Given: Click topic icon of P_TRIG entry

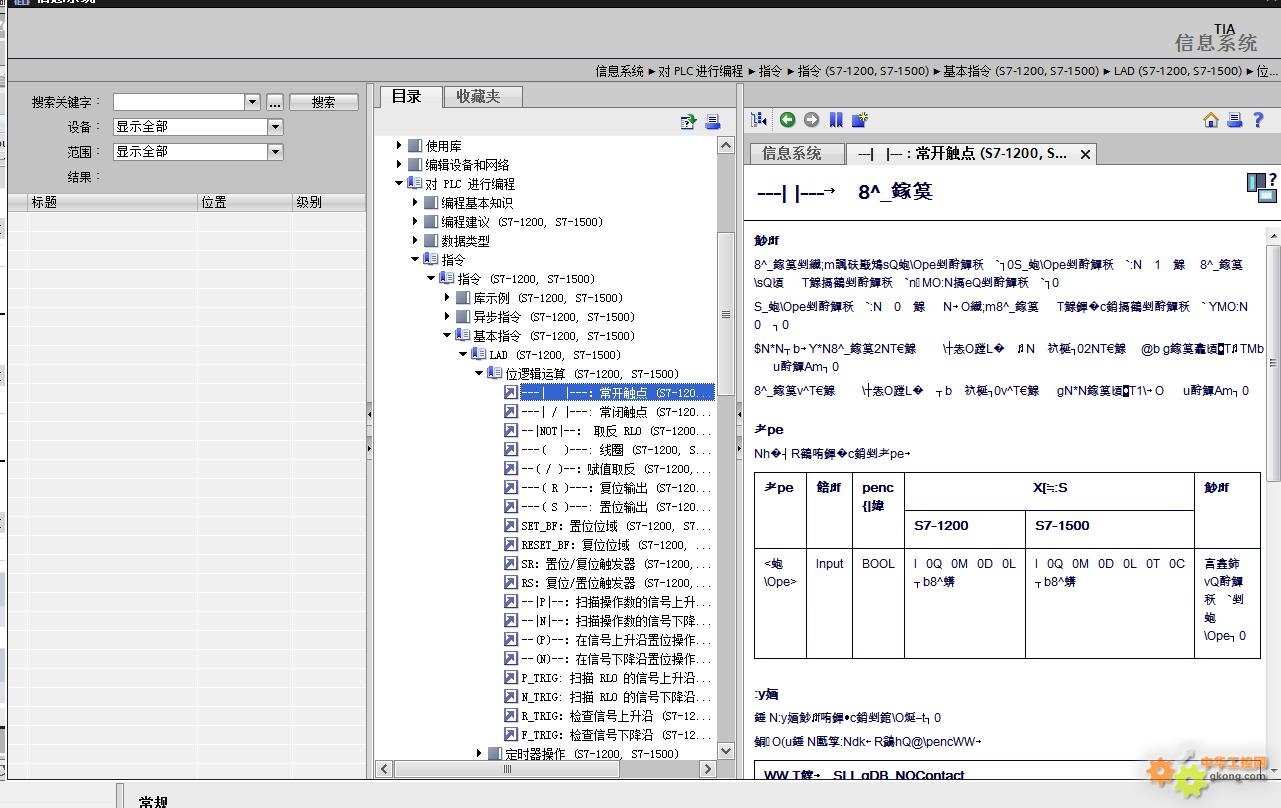Looking at the screenshot, I should click(x=511, y=678).
